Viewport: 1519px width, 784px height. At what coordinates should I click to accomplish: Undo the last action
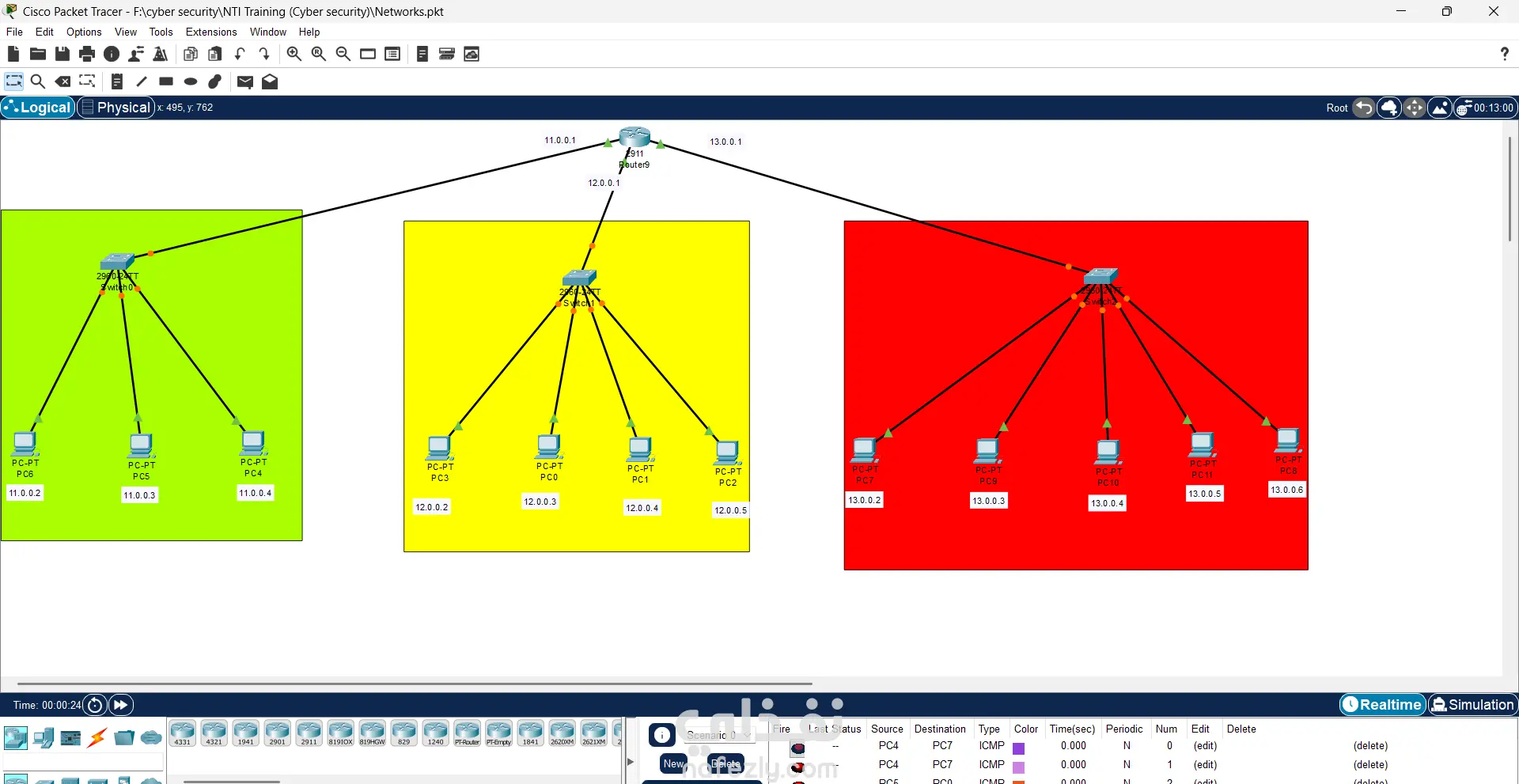(x=240, y=54)
